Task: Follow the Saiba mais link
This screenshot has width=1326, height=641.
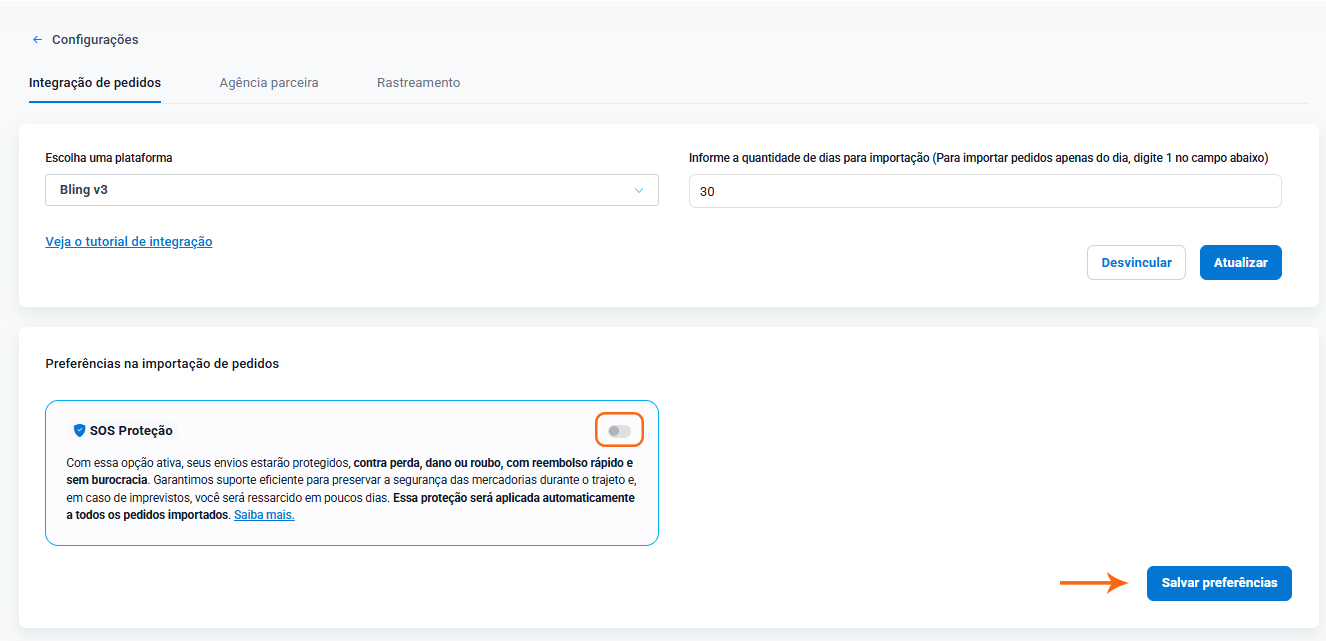Action: tap(264, 516)
